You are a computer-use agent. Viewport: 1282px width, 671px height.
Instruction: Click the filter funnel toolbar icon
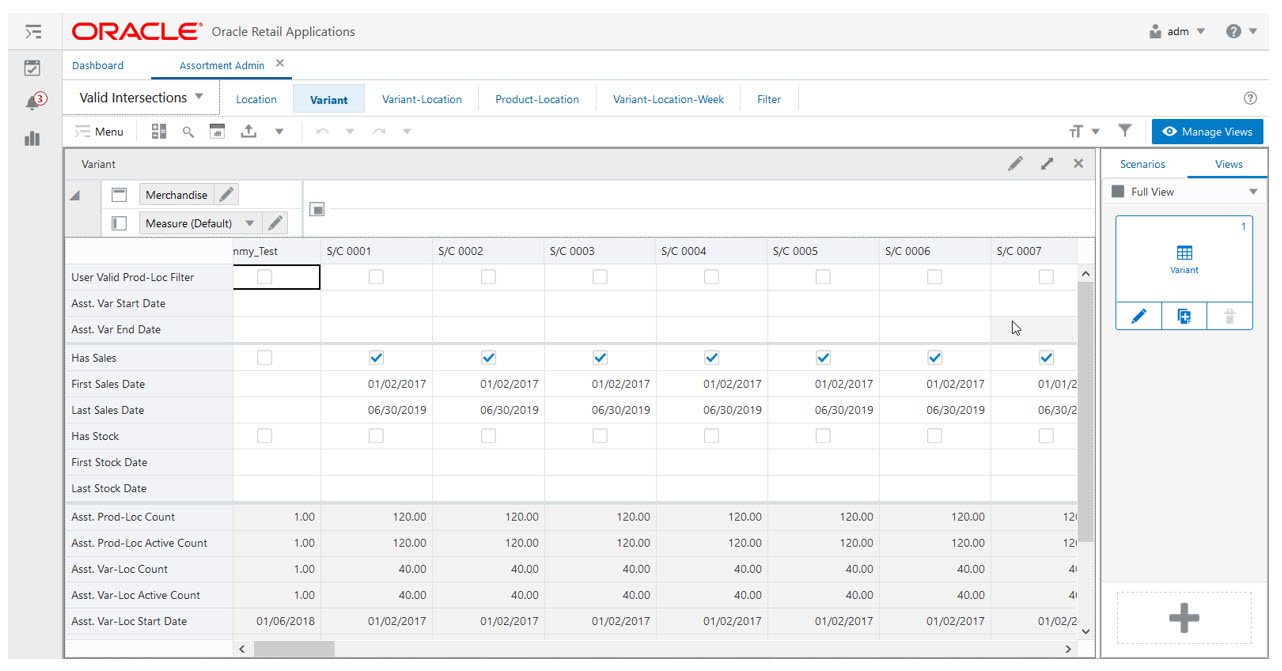(1125, 131)
